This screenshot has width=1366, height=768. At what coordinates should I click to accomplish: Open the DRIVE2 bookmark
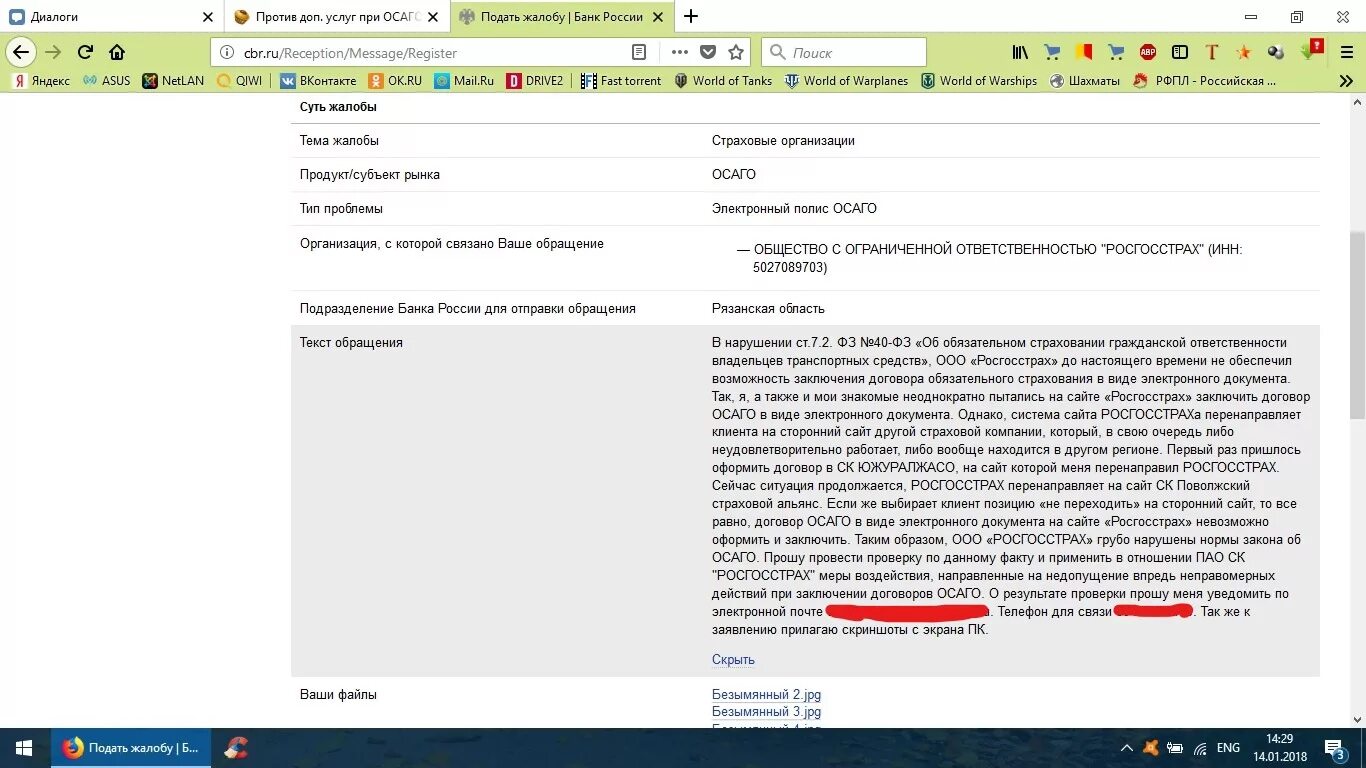535,81
